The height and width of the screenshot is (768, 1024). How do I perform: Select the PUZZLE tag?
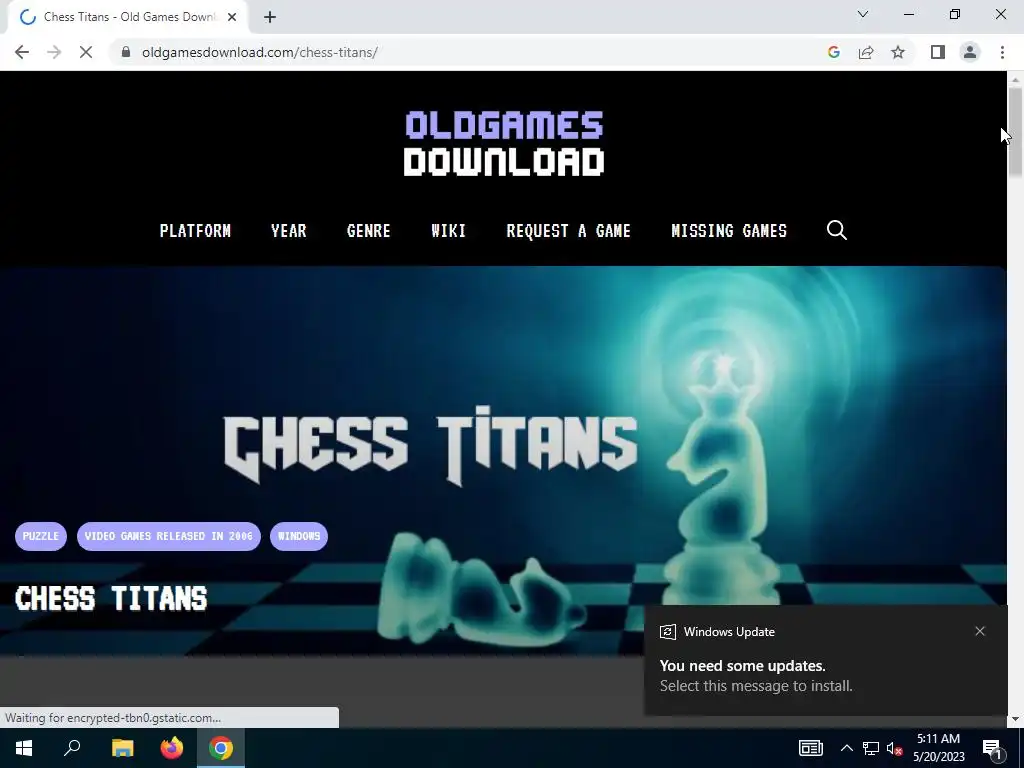pyautogui.click(x=40, y=536)
